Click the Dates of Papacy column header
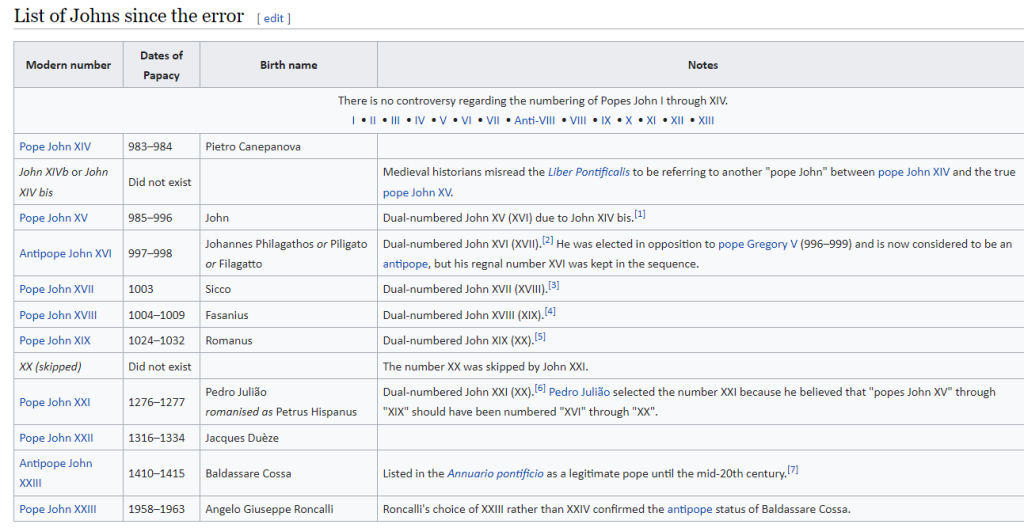 coord(161,65)
